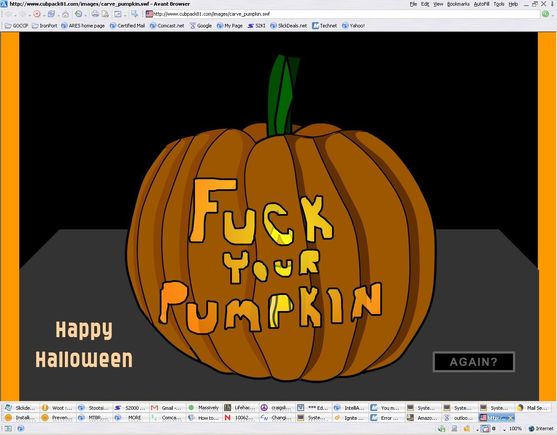Open the View menu
The image size is (557, 435).
click(x=438, y=4)
